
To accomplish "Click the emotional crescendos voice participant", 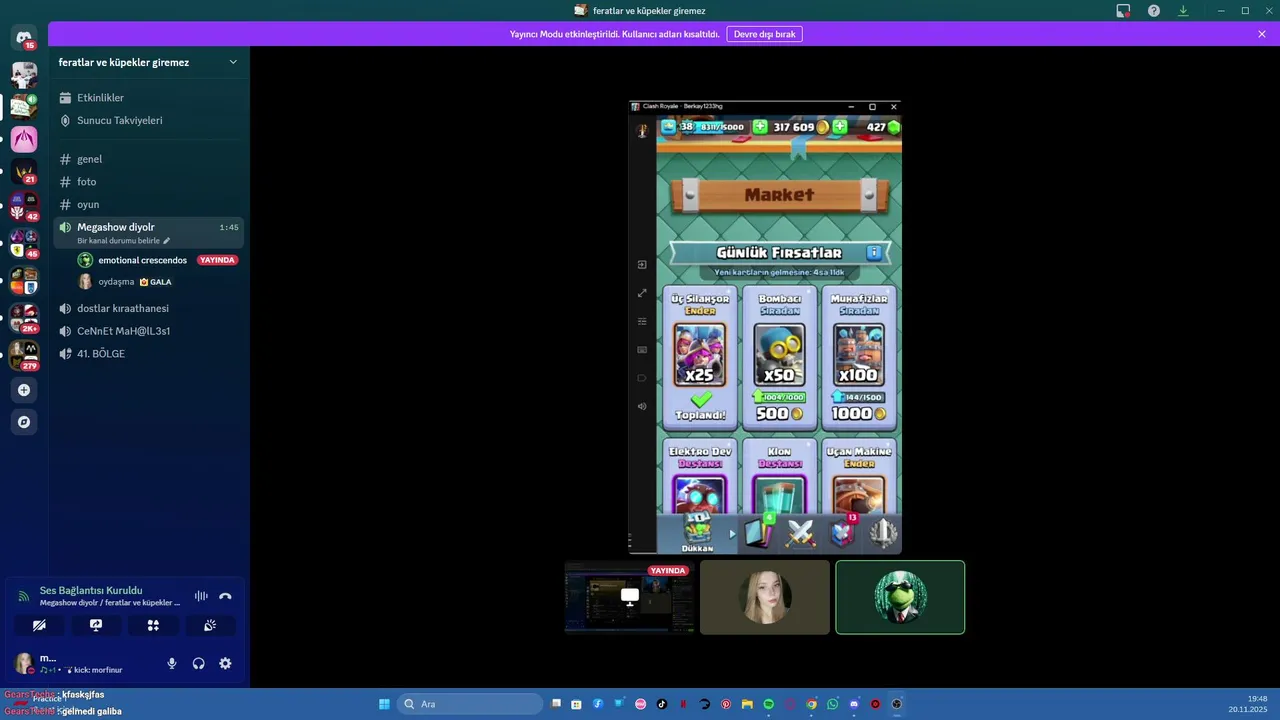I will pos(158,260).
